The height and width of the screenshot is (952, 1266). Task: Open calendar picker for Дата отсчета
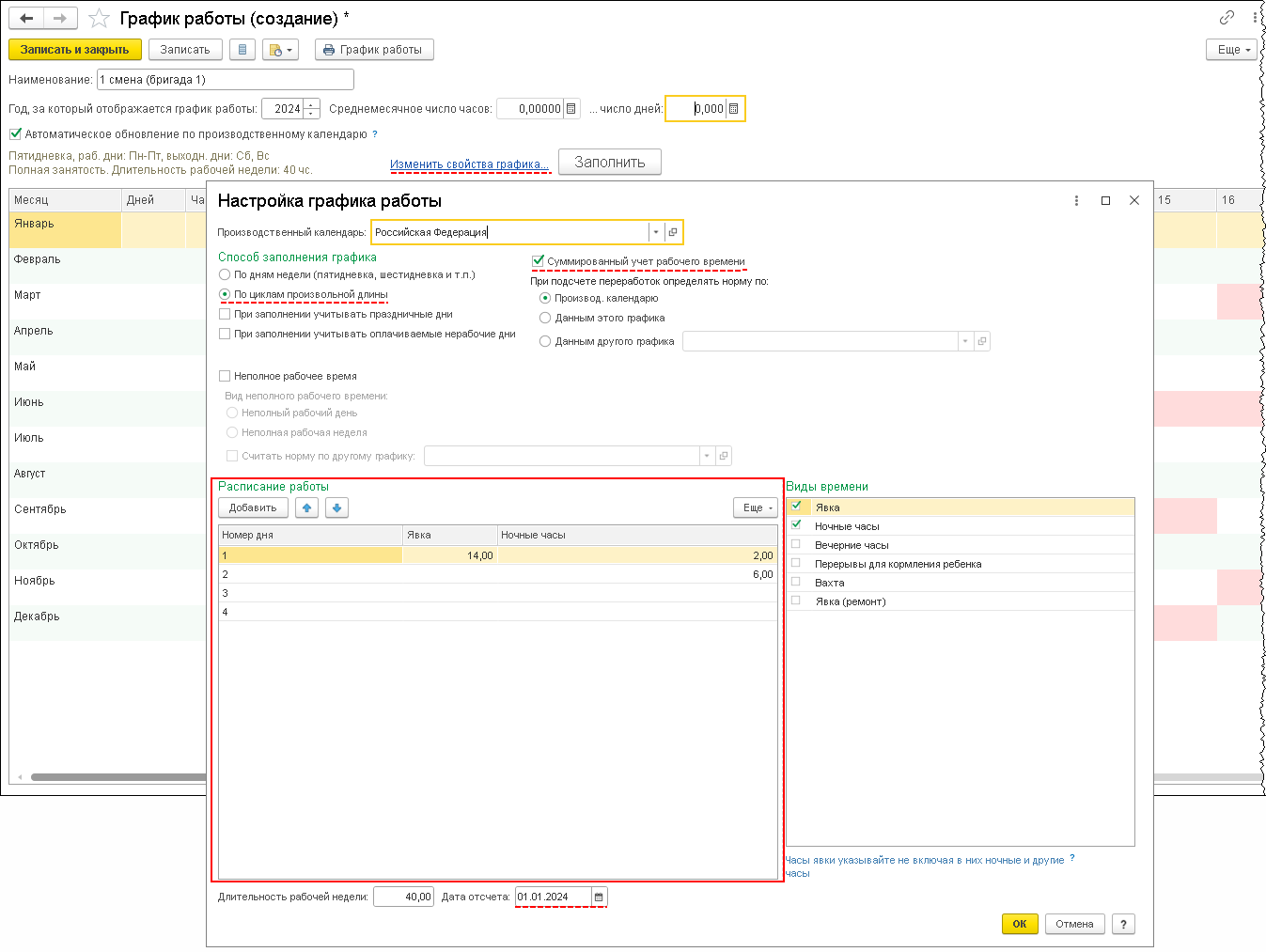(600, 897)
